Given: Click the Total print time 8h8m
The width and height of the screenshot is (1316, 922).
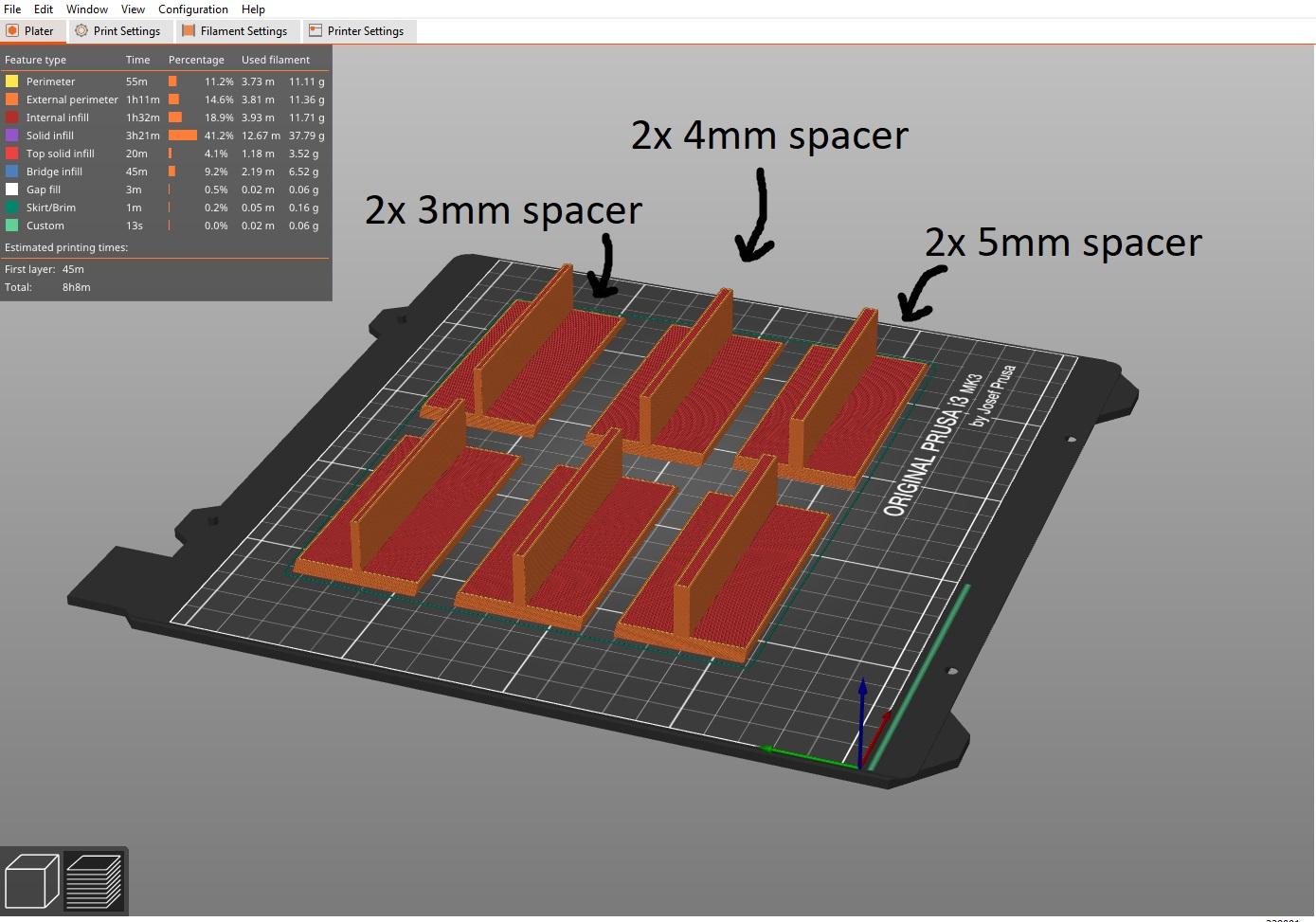Looking at the screenshot, I should click(77, 287).
